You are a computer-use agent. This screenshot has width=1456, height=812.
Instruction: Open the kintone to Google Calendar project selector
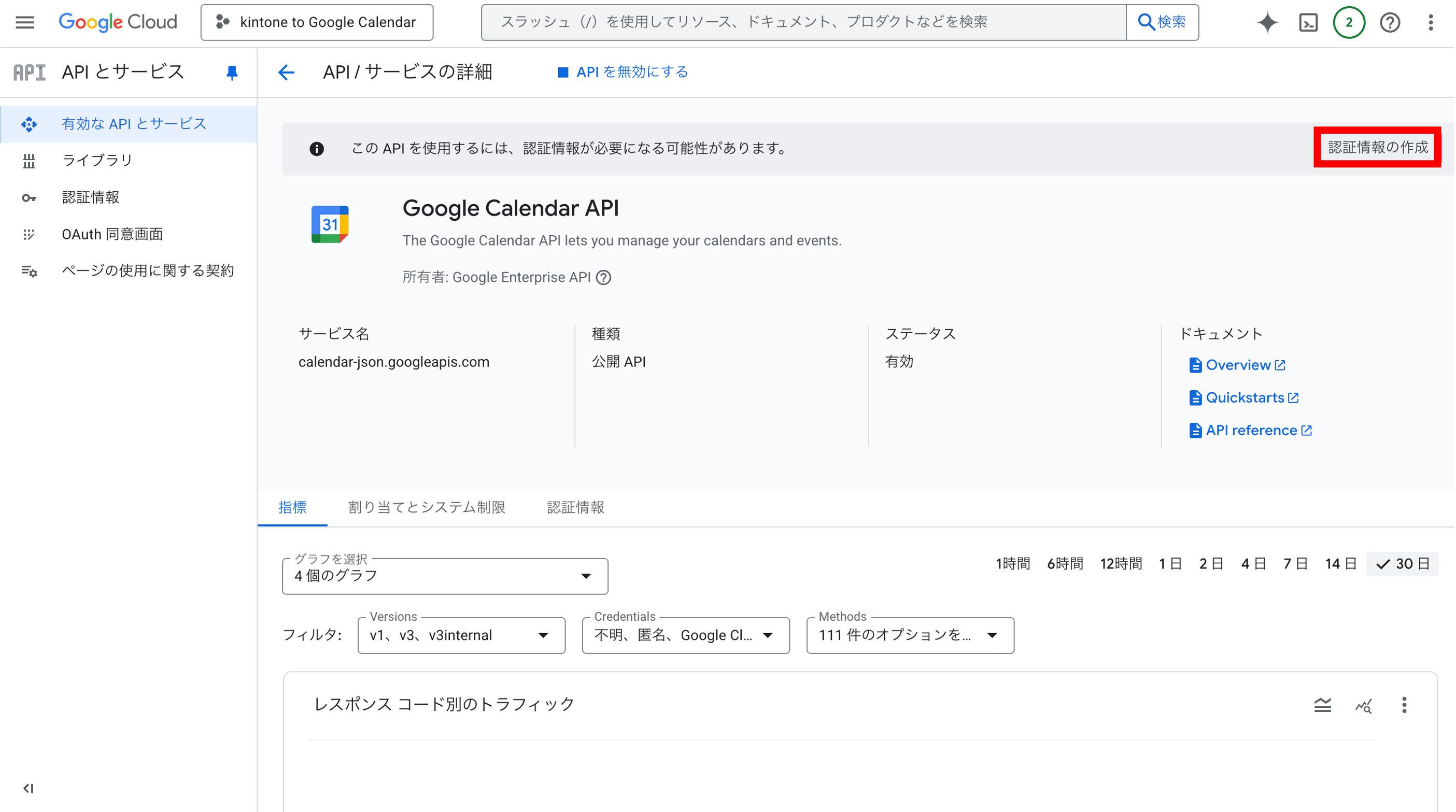317,23
